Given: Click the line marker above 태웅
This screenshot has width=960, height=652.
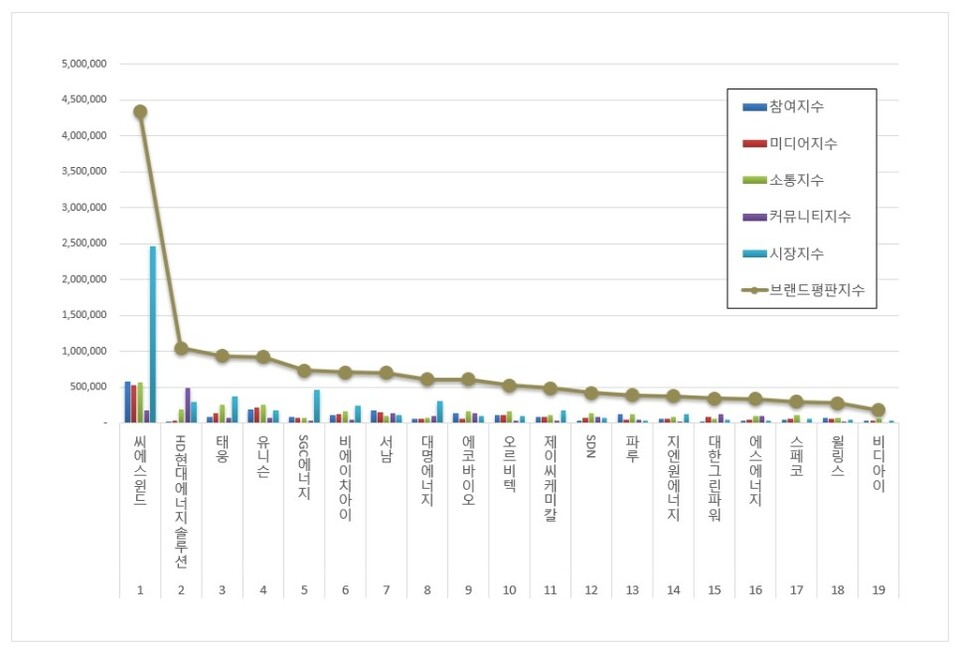Looking at the screenshot, I should tap(222, 356).
